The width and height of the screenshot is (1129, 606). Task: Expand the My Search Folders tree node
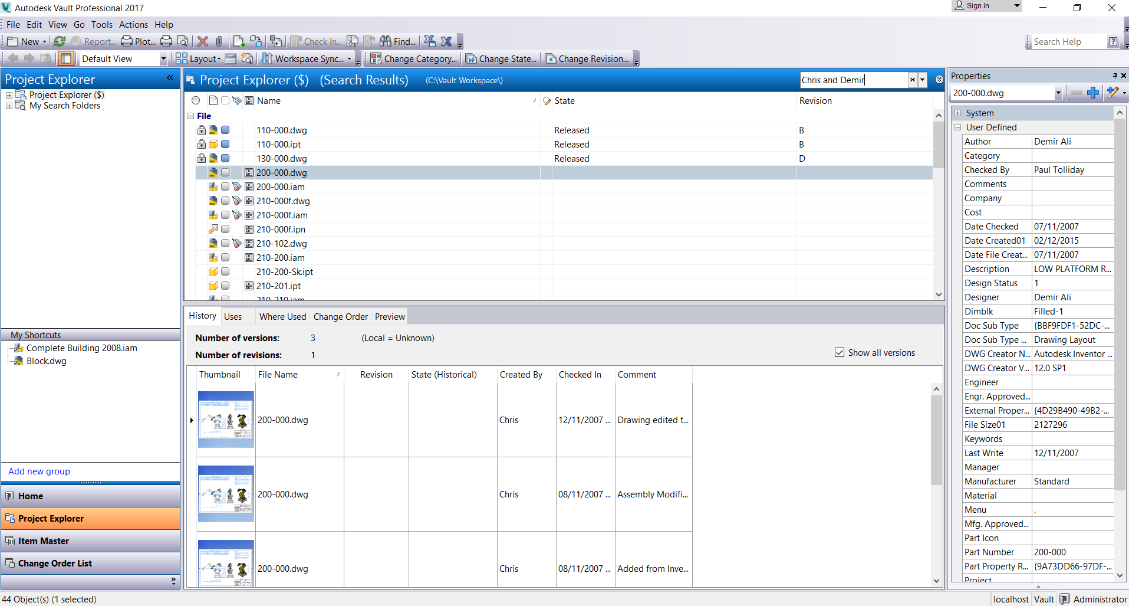pyautogui.click(x=9, y=106)
